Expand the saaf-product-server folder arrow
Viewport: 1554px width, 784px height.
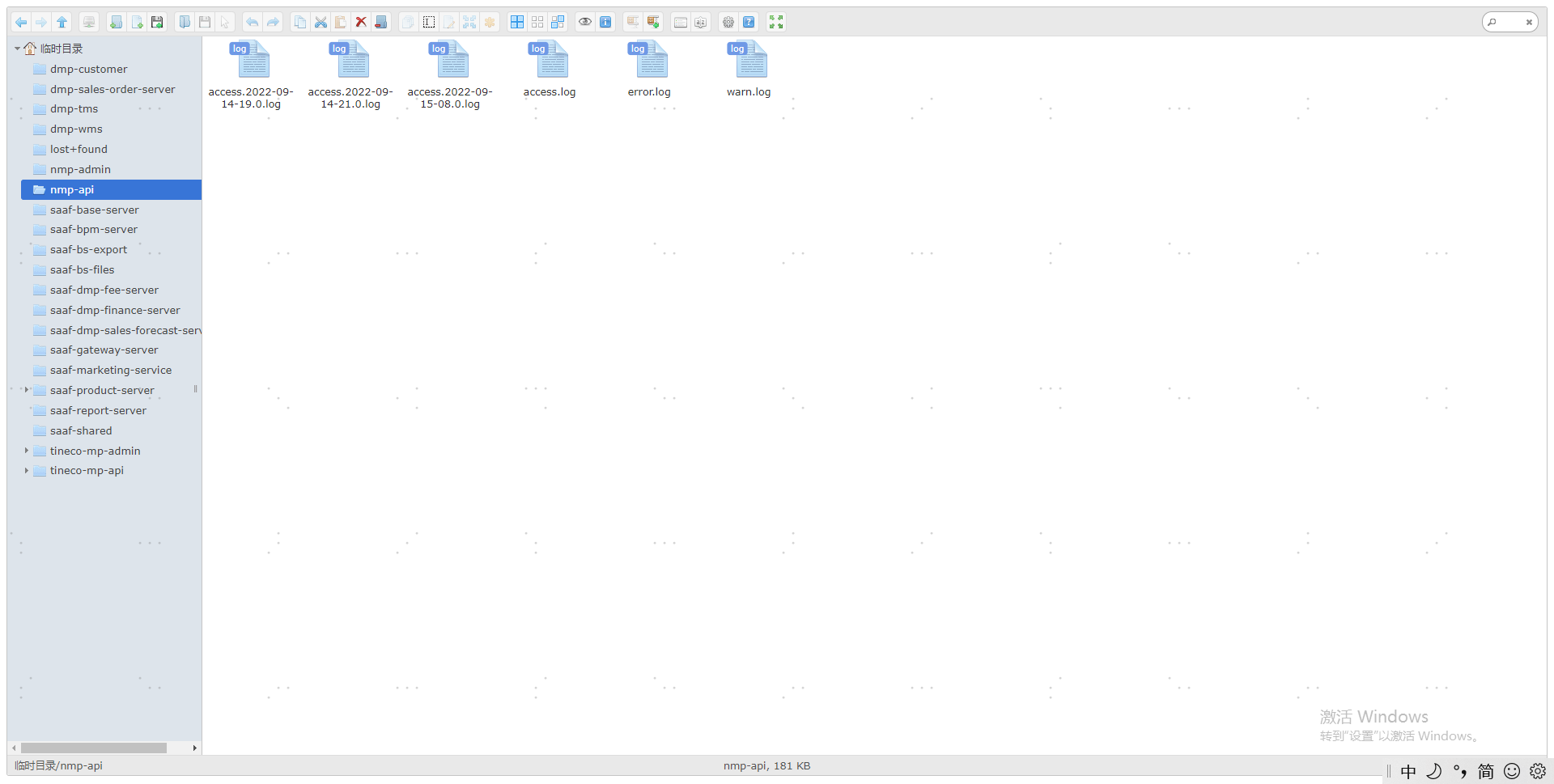click(x=27, y=390)
